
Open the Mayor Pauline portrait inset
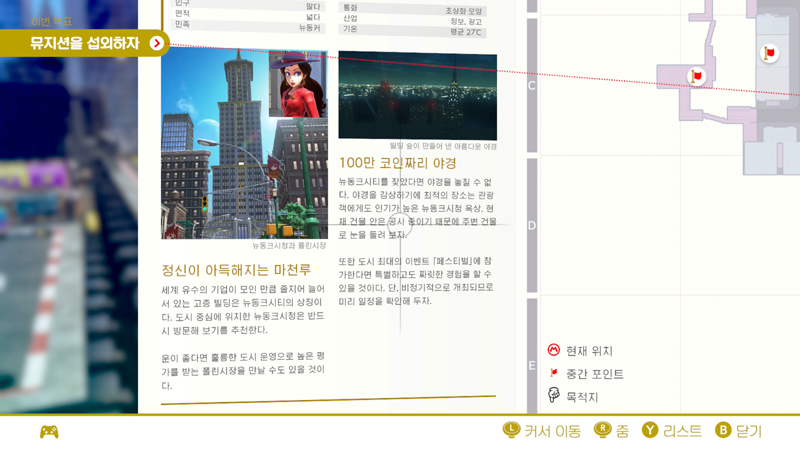pos(298,85)
